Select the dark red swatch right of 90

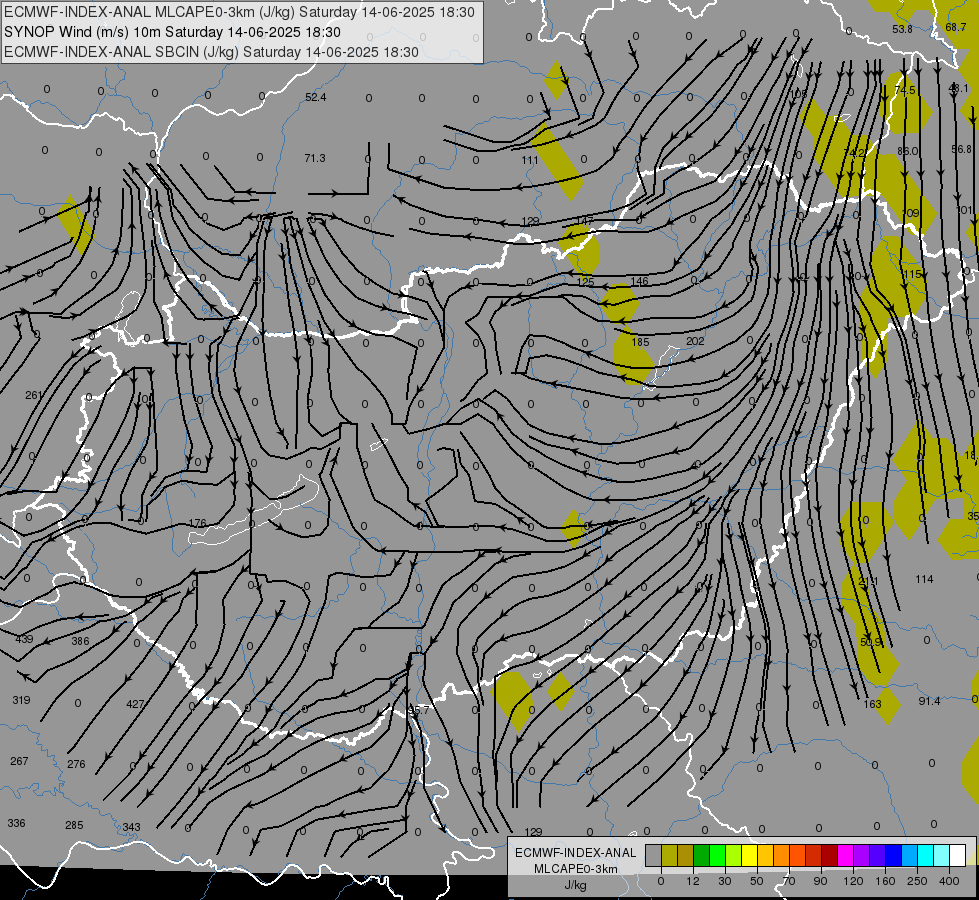[830, 856]
